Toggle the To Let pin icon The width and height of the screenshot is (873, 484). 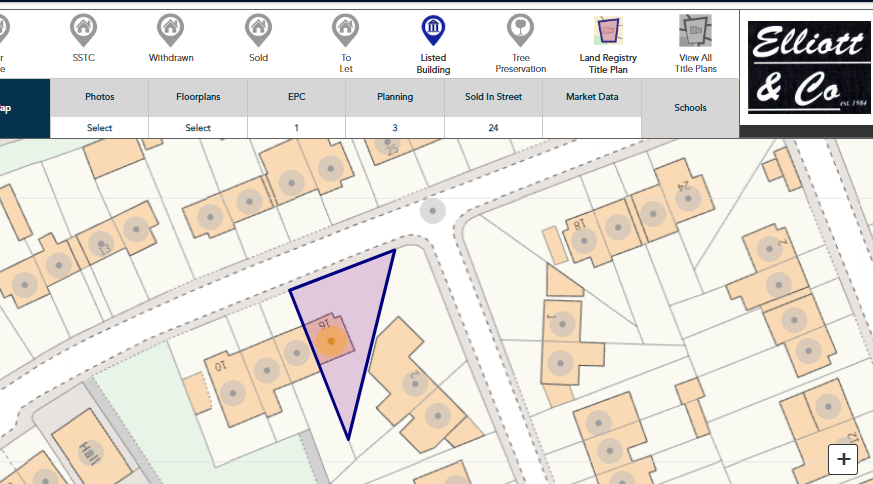345,30
